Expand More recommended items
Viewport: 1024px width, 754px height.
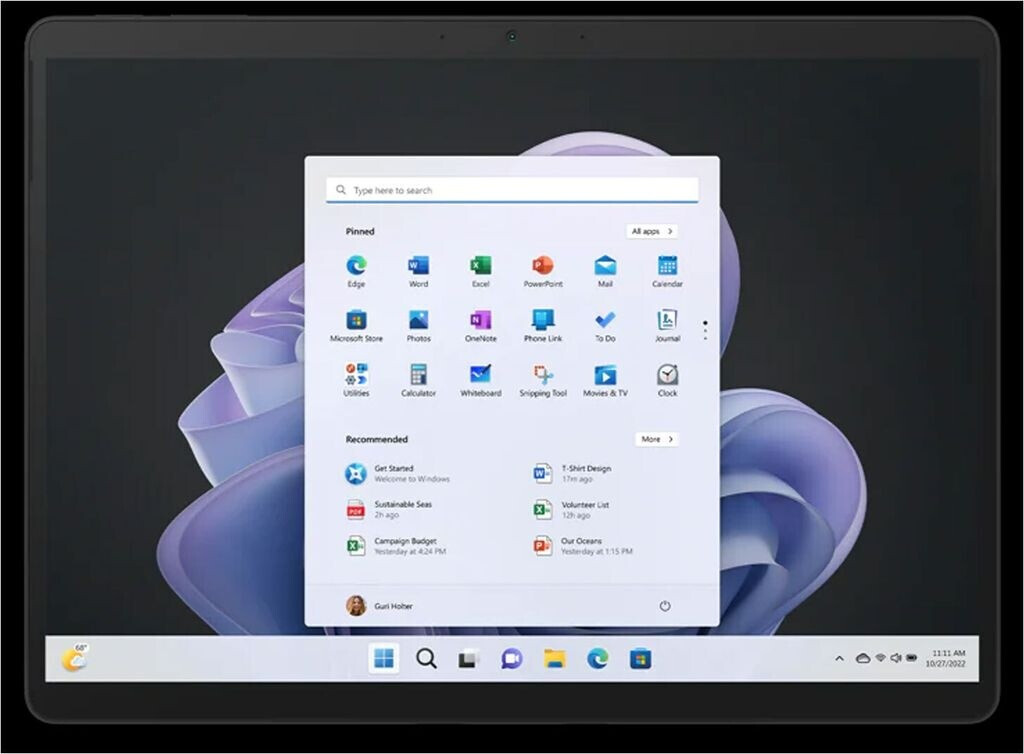pyautogui.click(x=656, y=439)
